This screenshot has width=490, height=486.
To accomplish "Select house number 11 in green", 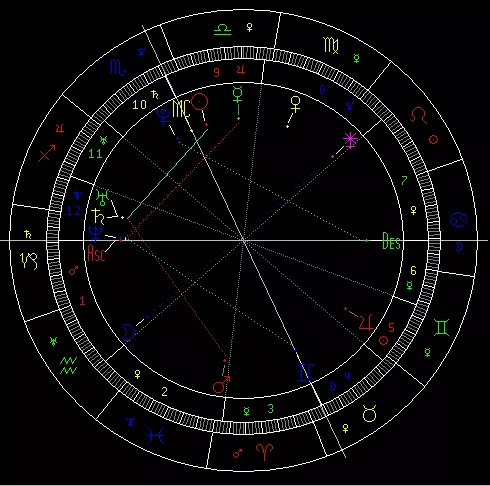I will pos(95,154).
